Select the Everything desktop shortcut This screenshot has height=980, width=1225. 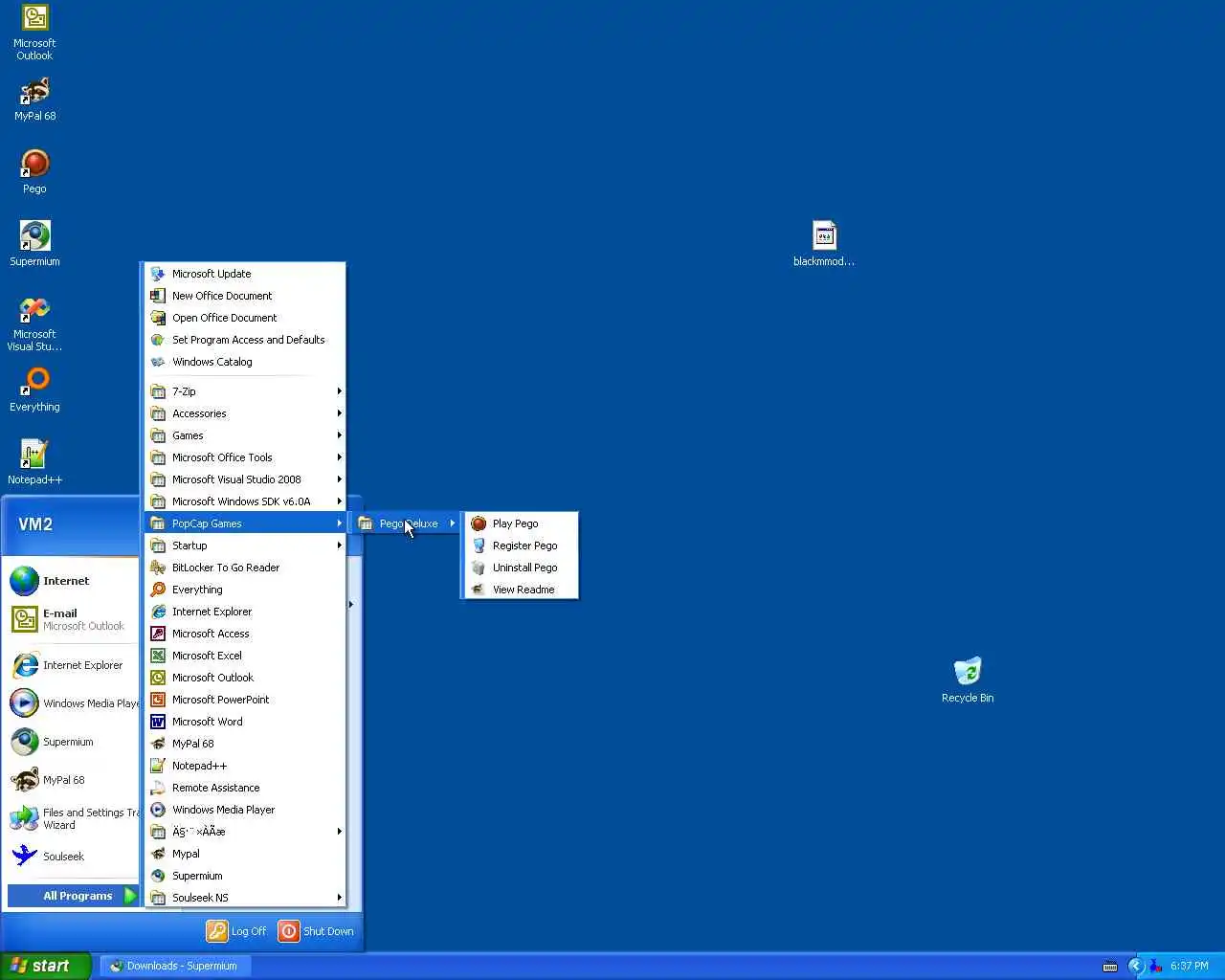pos(34,390)
